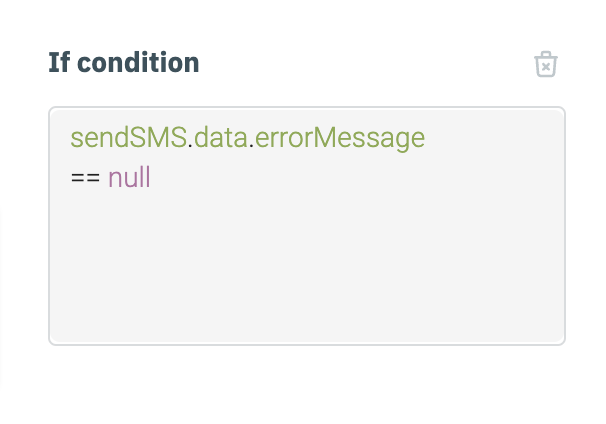
Task: Place cursor right after null
Action: pos(152,179)
